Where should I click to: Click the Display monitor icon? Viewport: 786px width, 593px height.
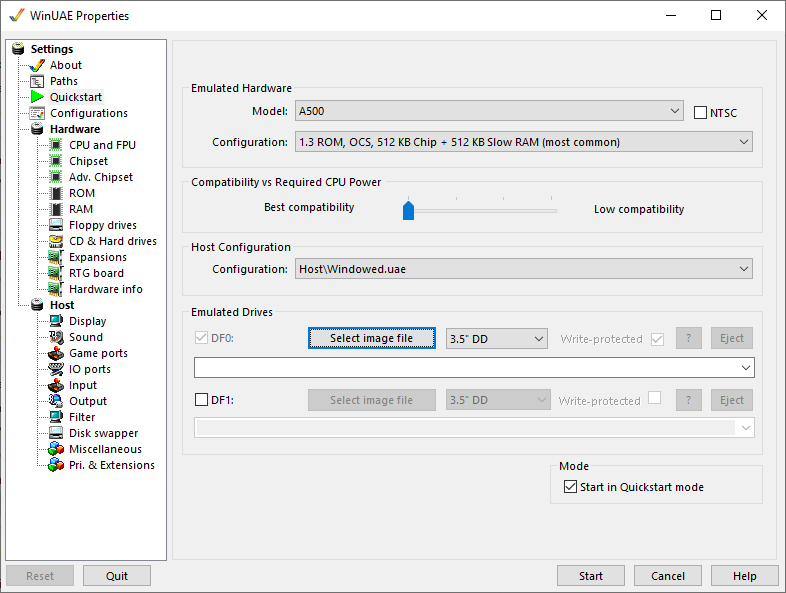[56, 321]
